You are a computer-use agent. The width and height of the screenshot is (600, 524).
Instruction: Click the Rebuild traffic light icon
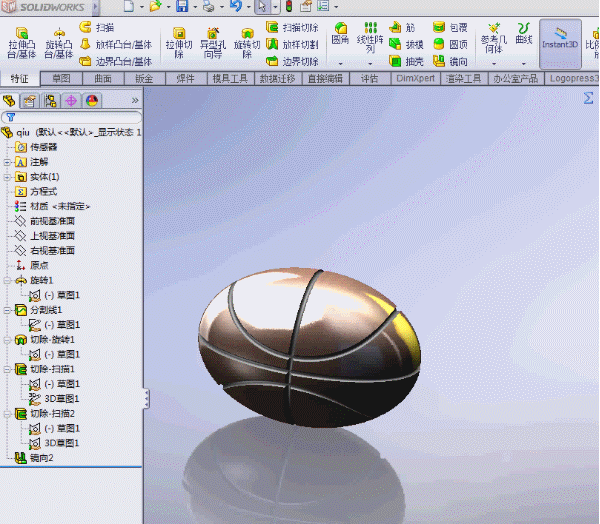289,6
